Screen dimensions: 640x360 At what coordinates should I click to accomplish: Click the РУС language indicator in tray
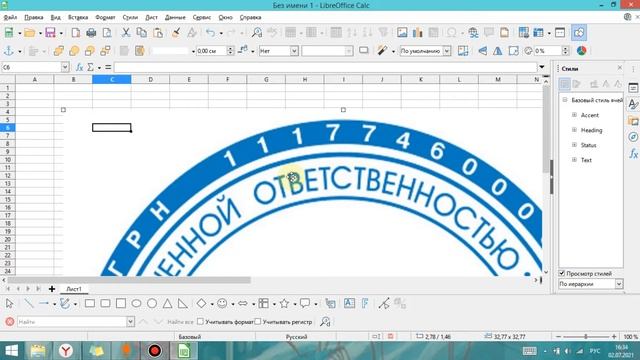click(595, 351)
